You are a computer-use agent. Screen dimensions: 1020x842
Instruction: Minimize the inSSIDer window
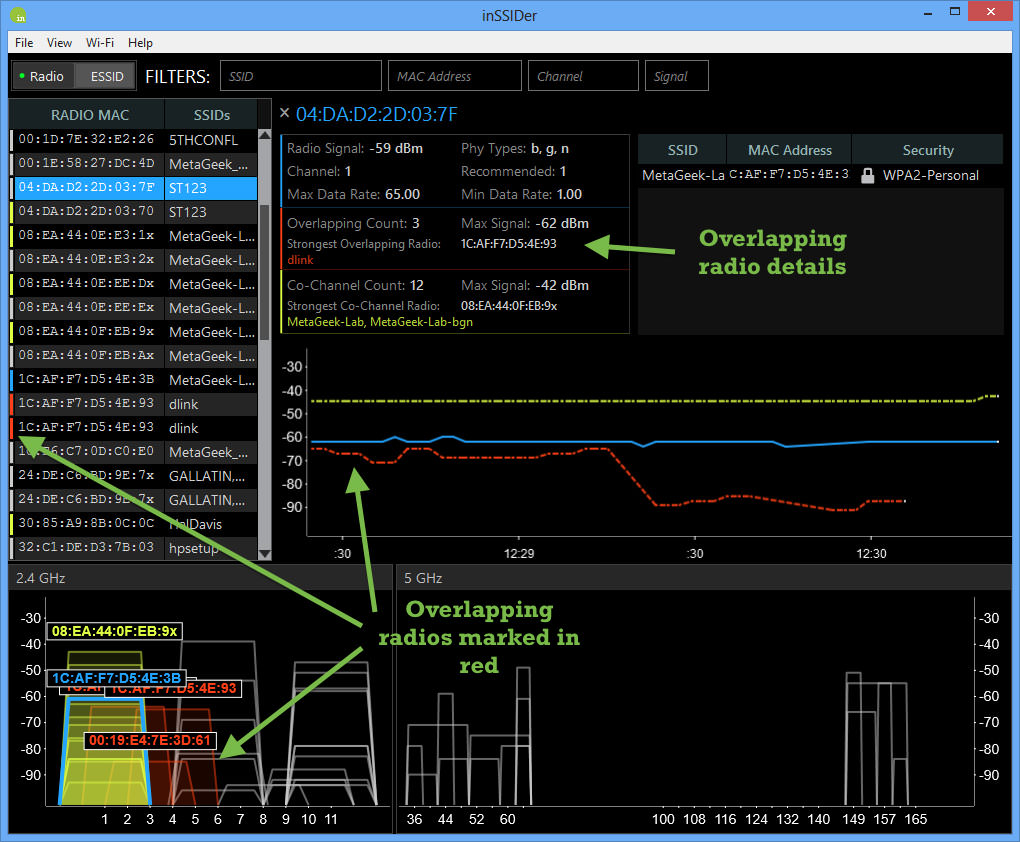pyautogui.click(x=928, y=13)
